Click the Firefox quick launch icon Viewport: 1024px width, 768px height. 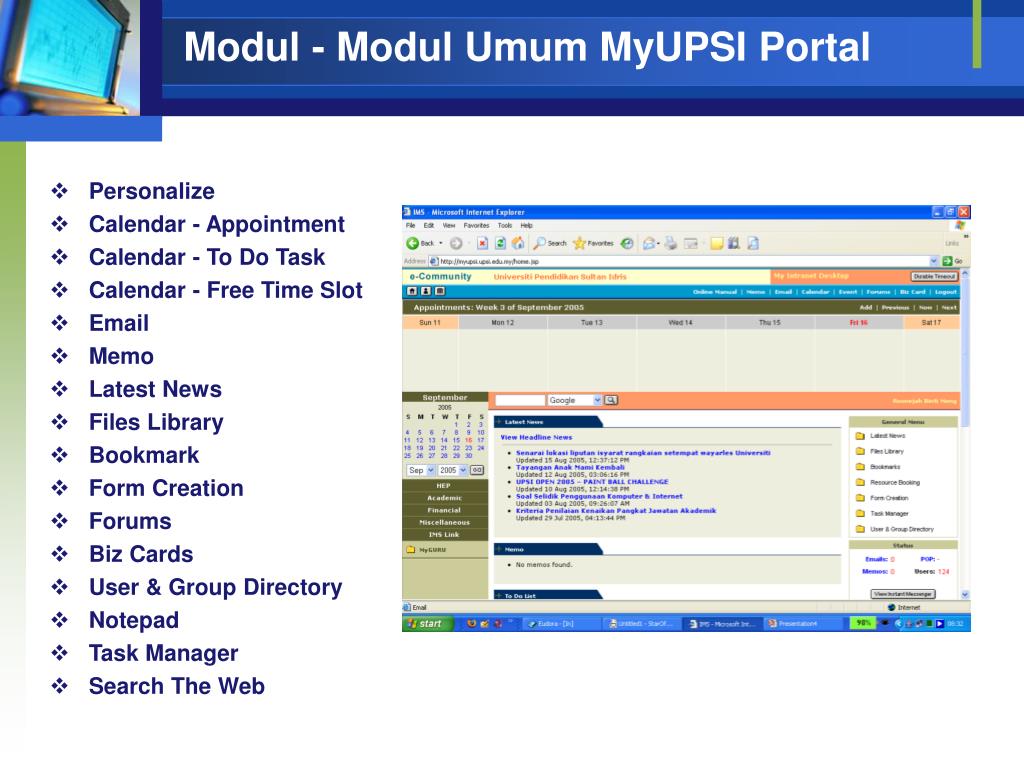click(472, 624)
